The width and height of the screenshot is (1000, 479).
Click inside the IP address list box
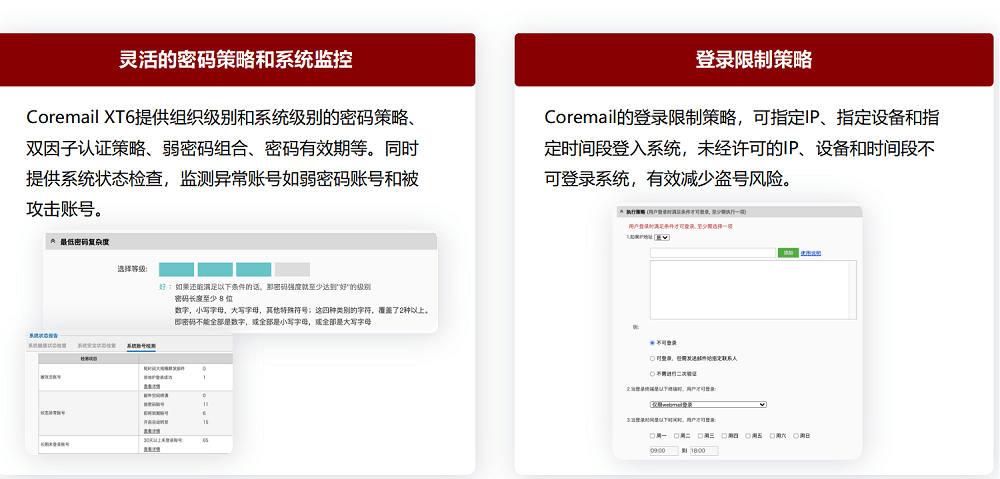(753, 290)
